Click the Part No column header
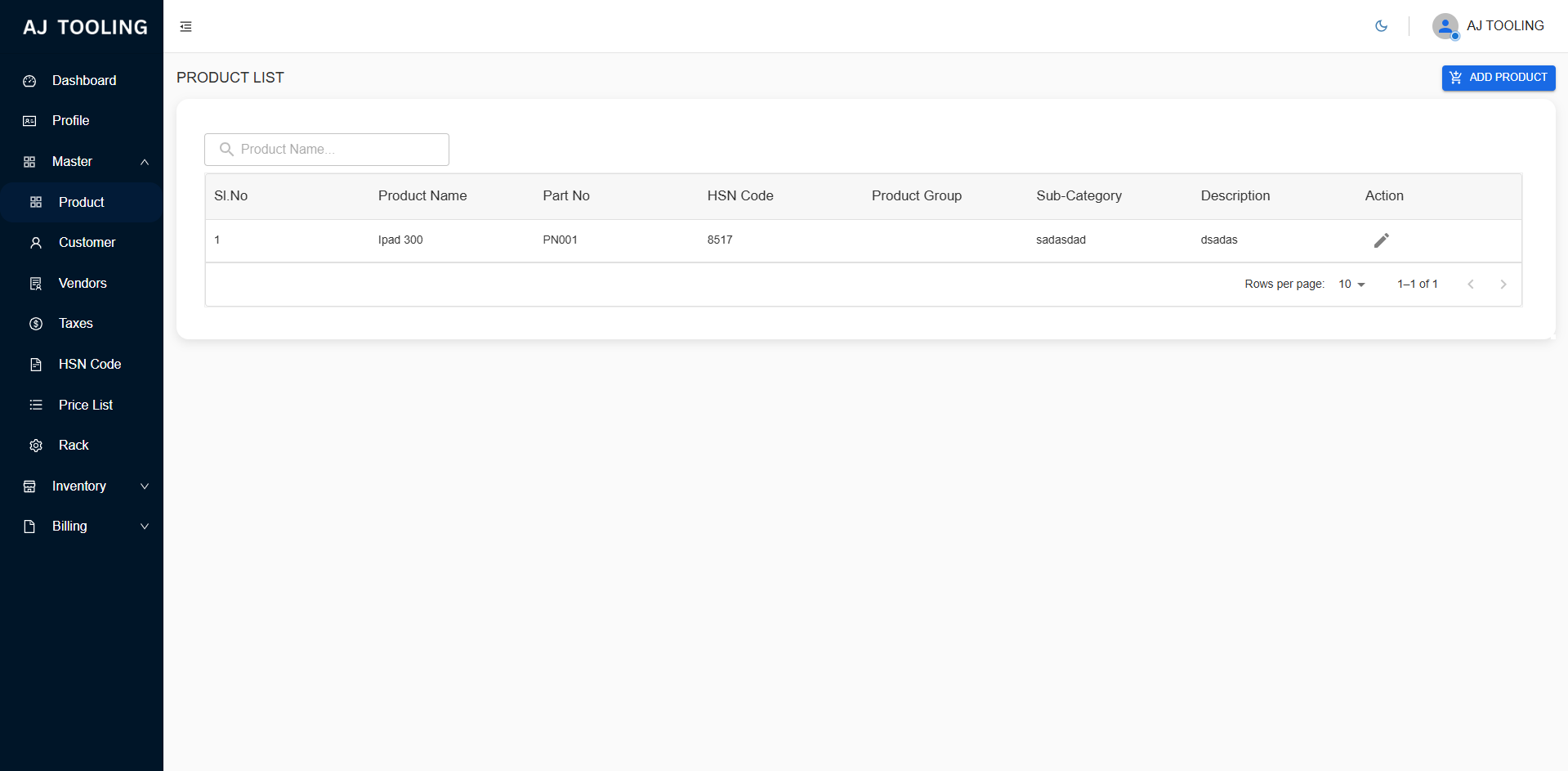 [x=566, y=195]
